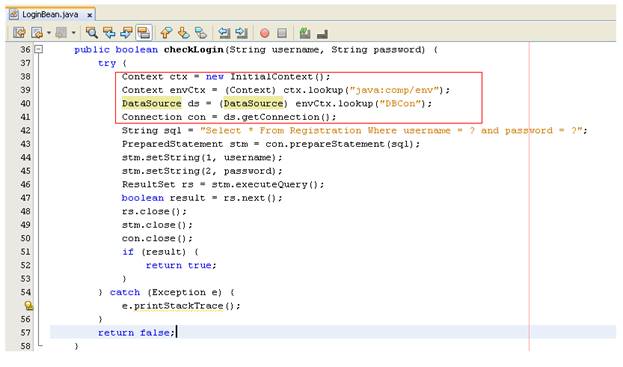Click line number 57 in gutter
Screen dimensions: 623x367
[25, 332]
